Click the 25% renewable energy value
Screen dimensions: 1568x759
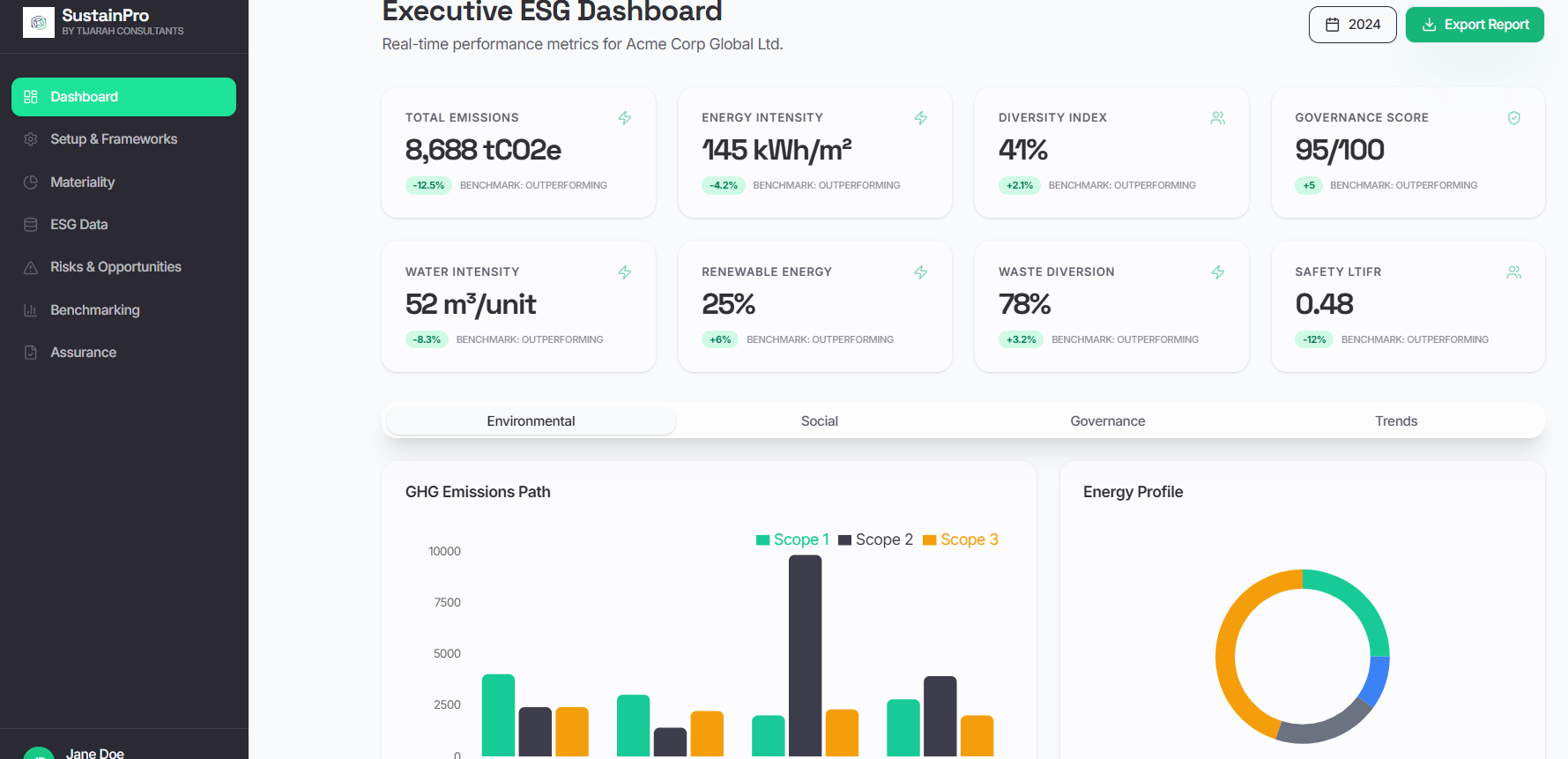coord(728,304)
